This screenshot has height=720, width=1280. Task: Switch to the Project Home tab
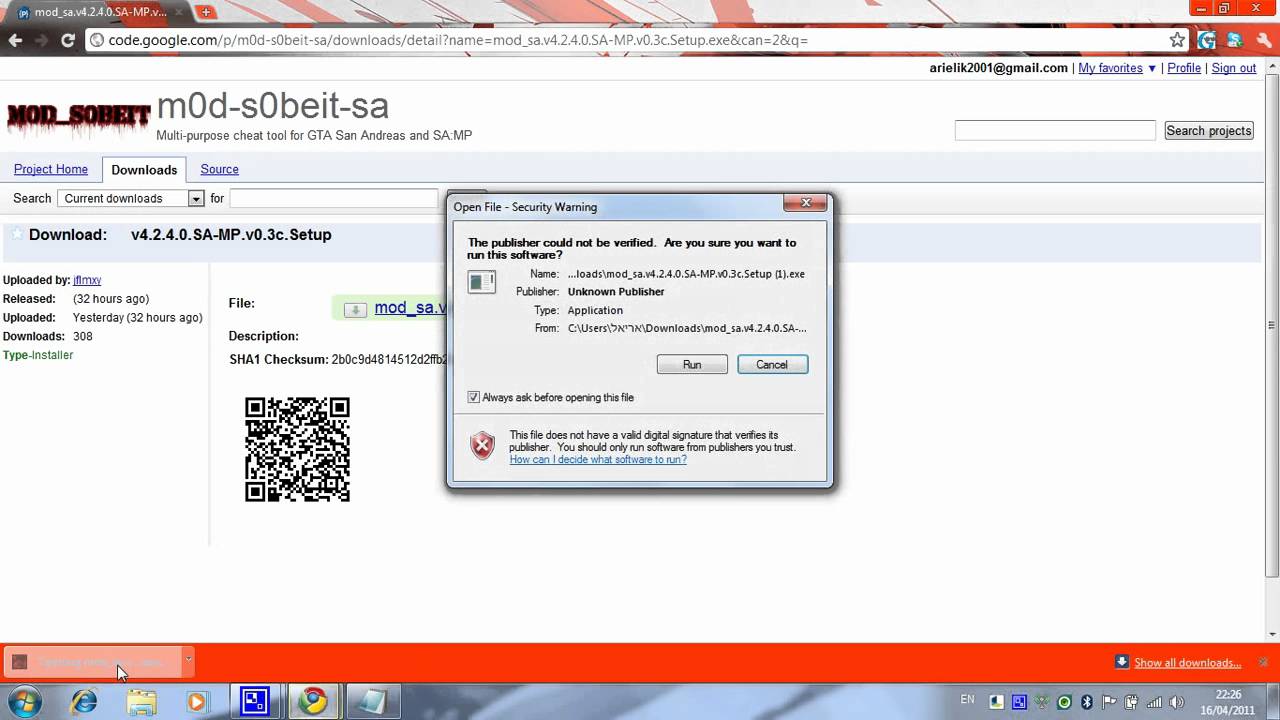pyautogui.click(x=51, y=169)
